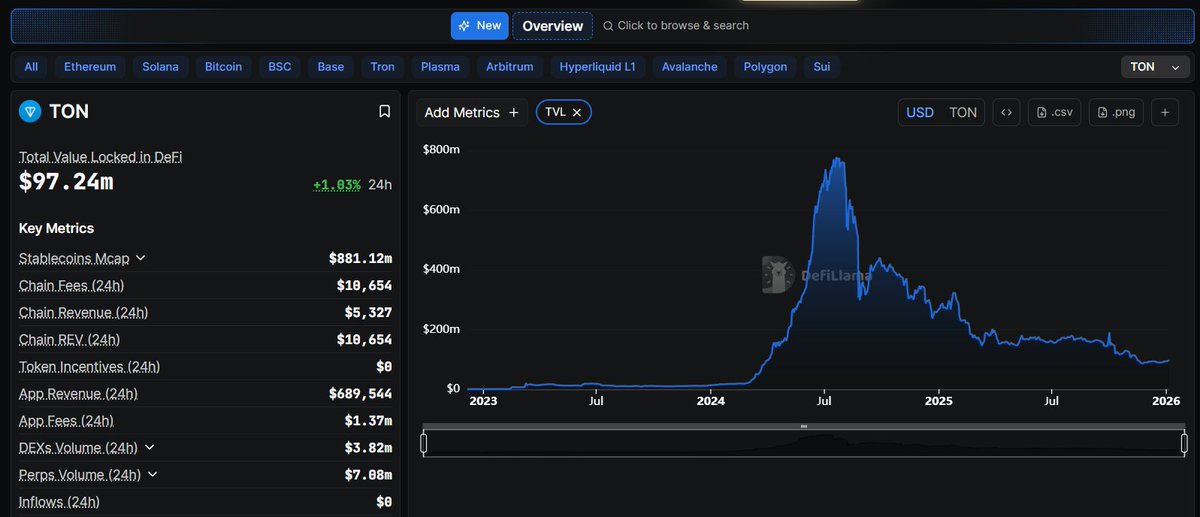This screenshot has width=1200, height=517.
Task: Click the plus icon right of .png
Action: [1165, 112]
